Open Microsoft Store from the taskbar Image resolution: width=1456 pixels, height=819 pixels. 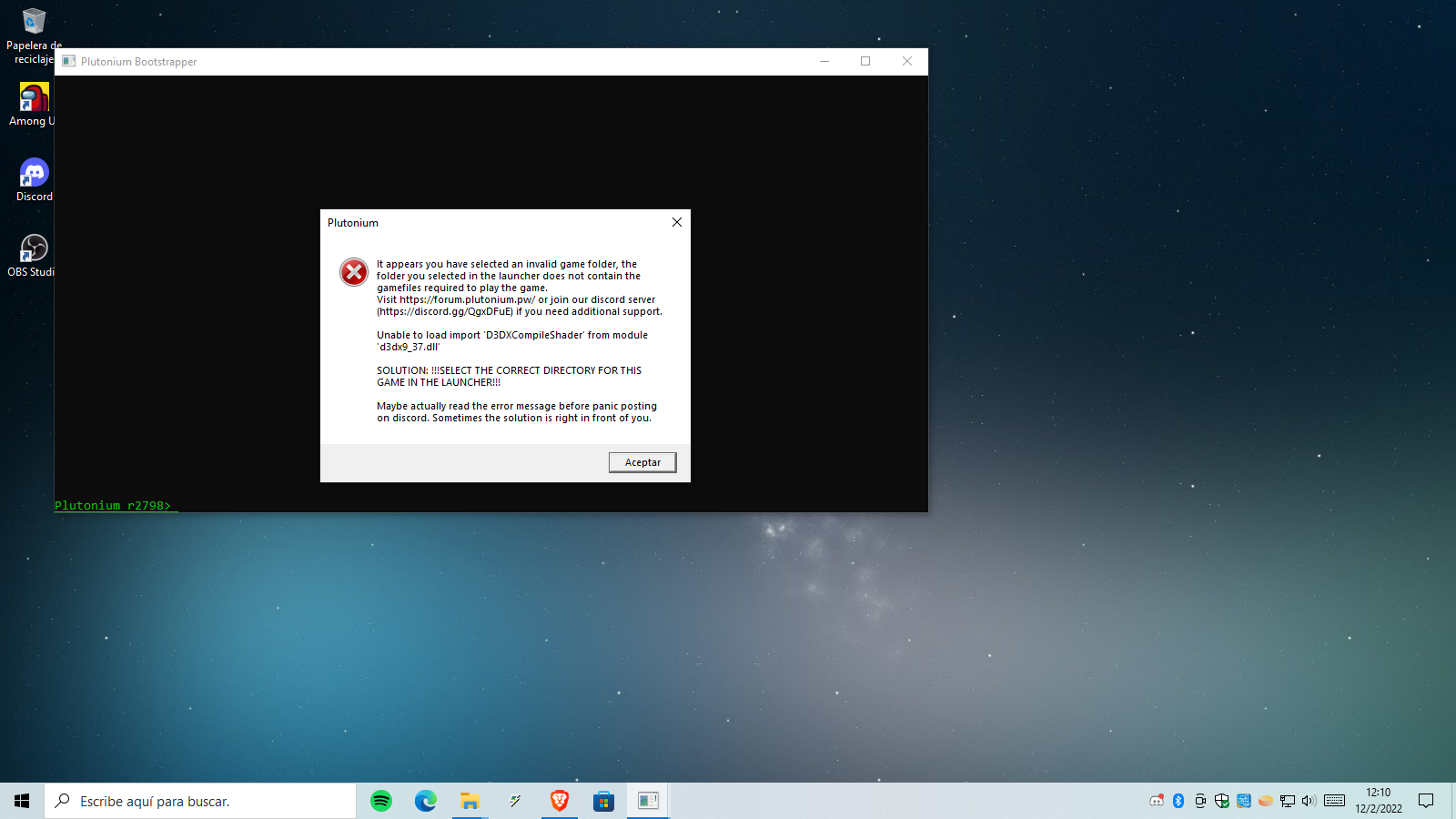click(603, 801)
